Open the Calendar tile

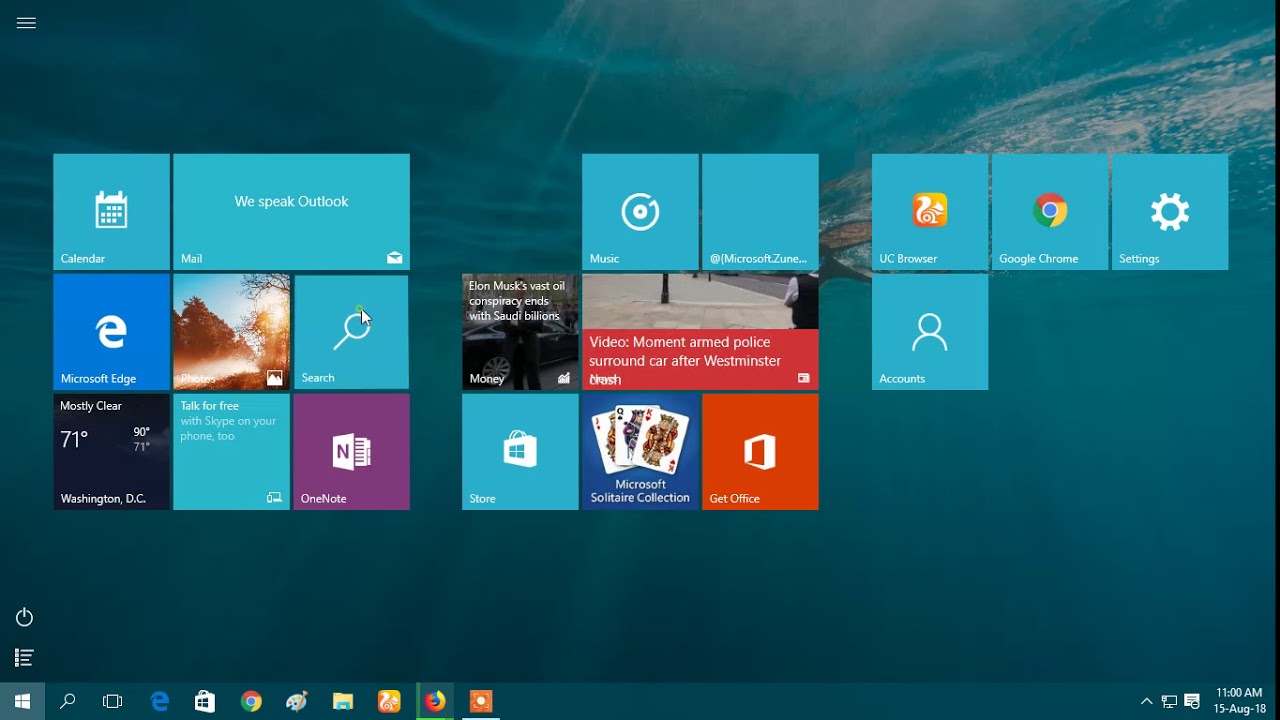pos(111,212)
